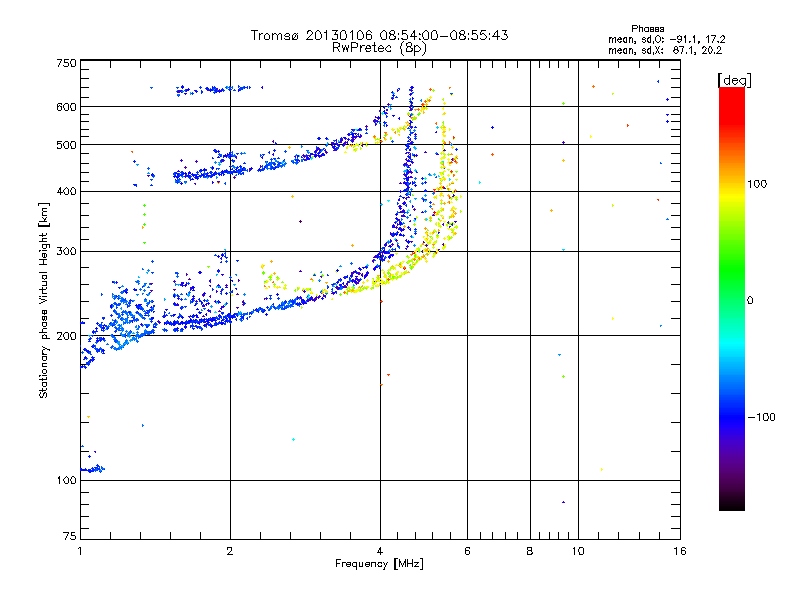Click the y-axis title 'Stationary phase Virtual Height [km]'
Screen dimensions: 800x600
[x=43, y=300]
